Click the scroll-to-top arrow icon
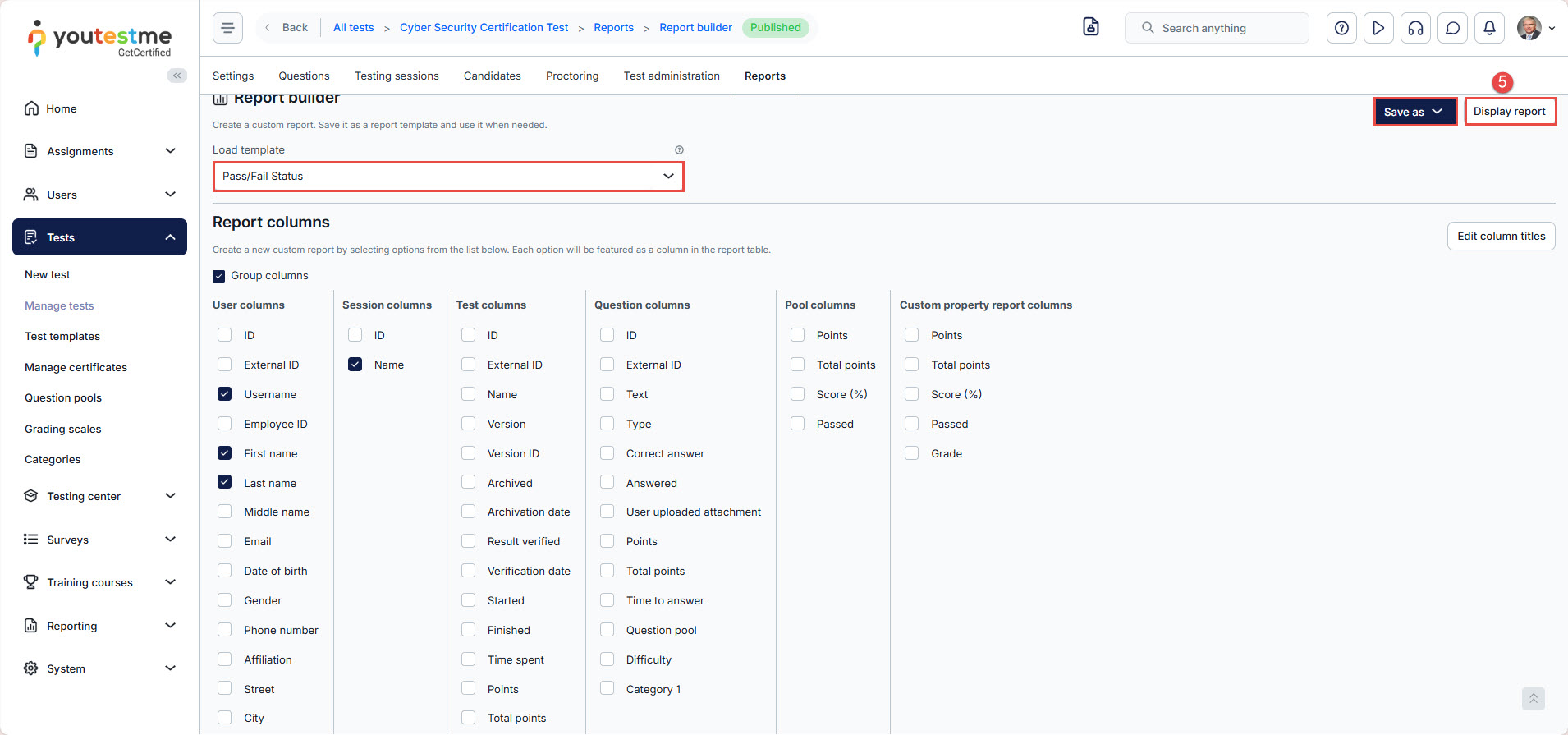Image resolution: width=1568 pixels, height=735 pixels. pyautogui.click(x=1533, y=698)
